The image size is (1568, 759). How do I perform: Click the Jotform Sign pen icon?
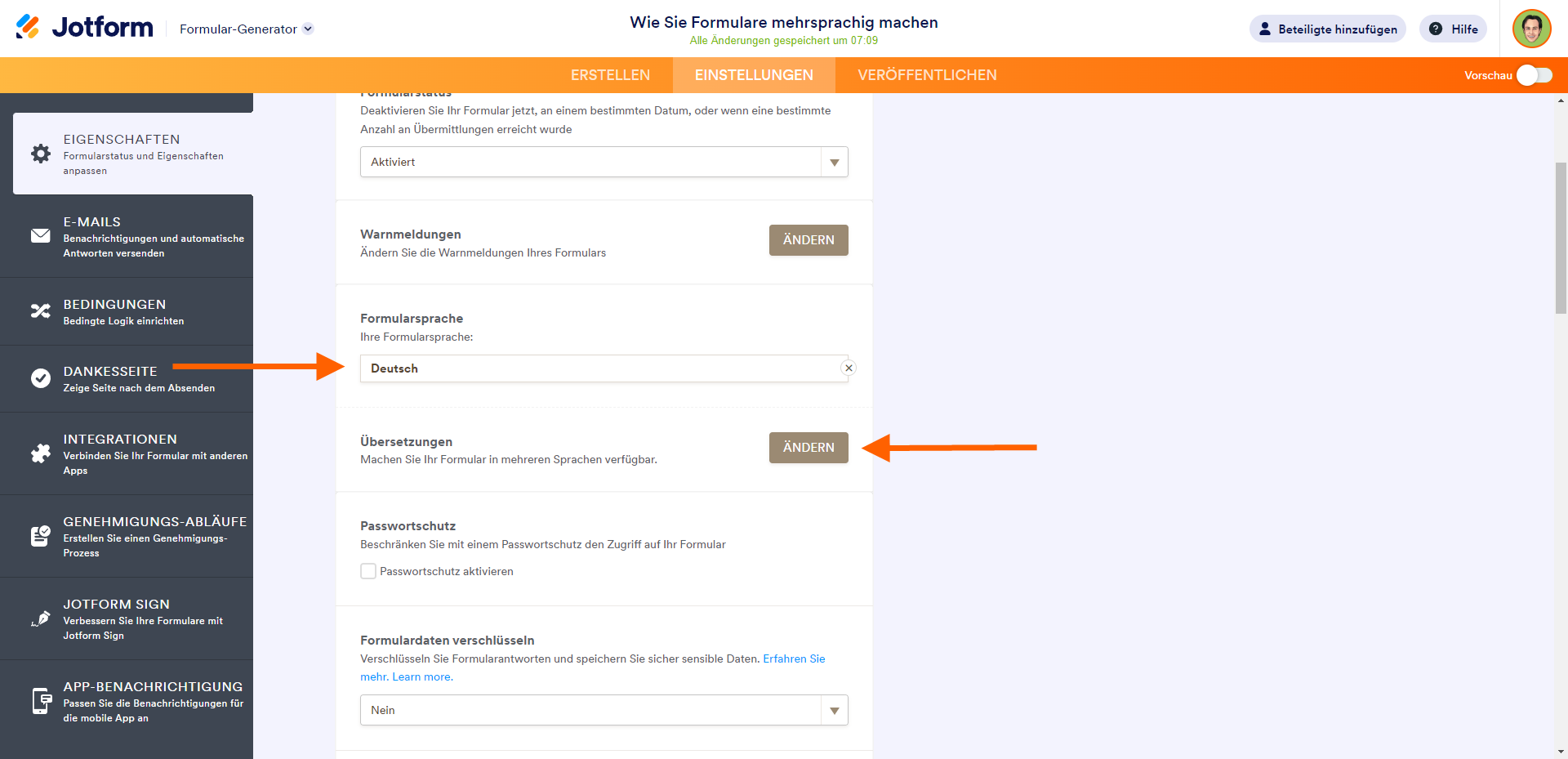pos(41,618)
